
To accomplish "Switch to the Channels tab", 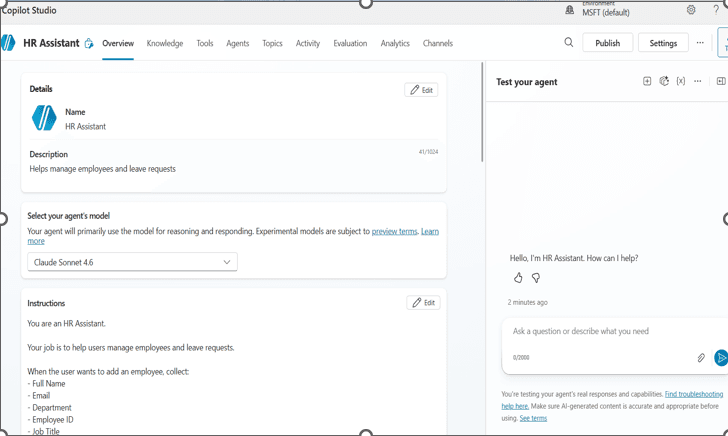I will pyautogui.click(x=437, y=43).
